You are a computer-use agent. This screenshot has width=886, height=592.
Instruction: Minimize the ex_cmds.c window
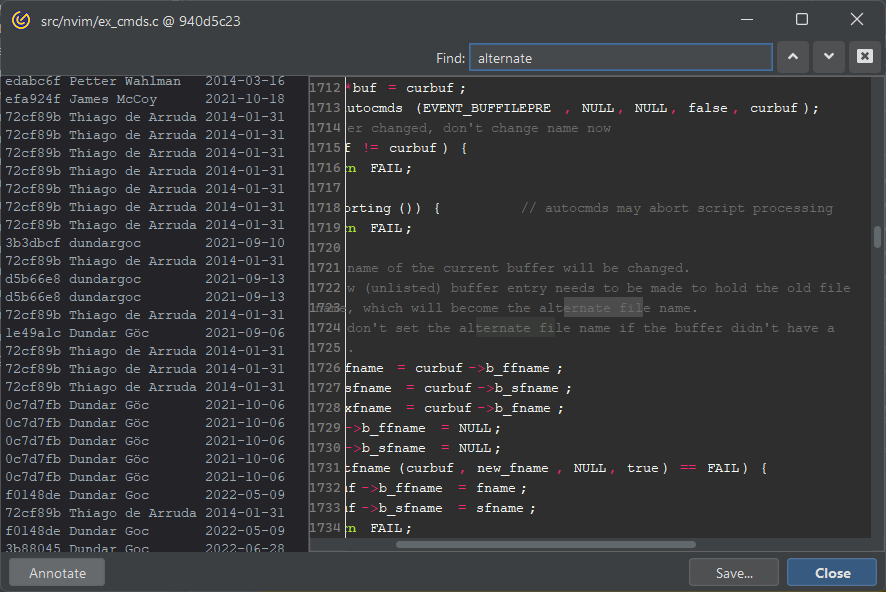tap(746, 20)
